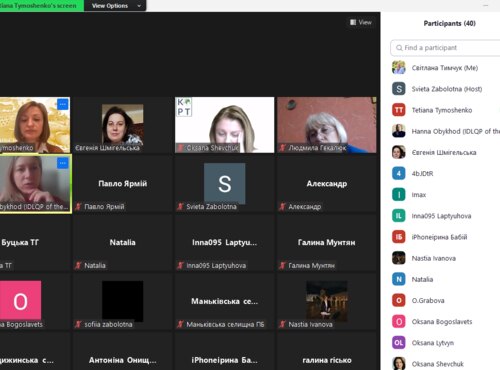Click muted mic icon on Svieta Zabolotna tile
The image size is (500, 370).
180,207
